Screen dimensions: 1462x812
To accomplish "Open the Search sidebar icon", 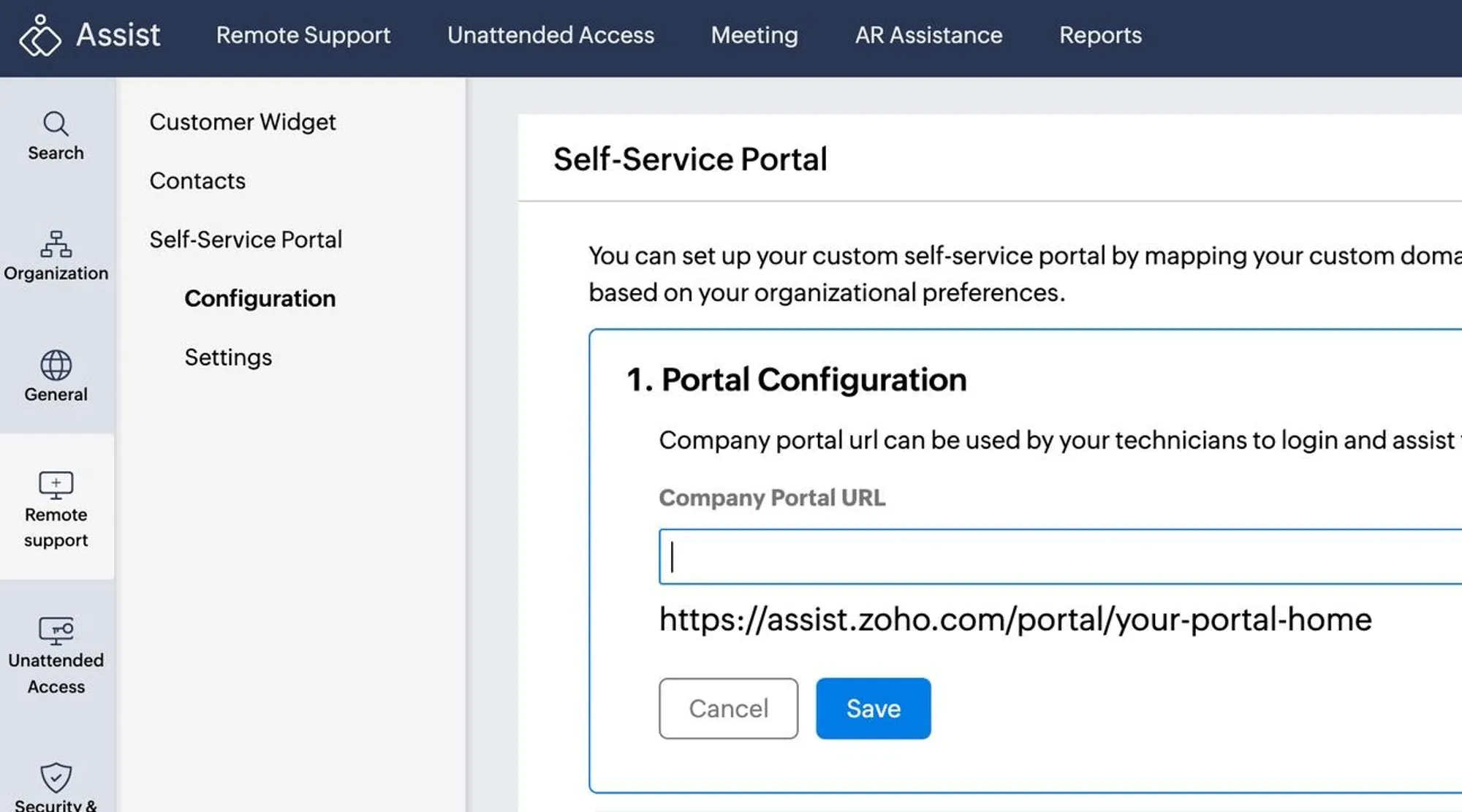I will coord(56,124).
